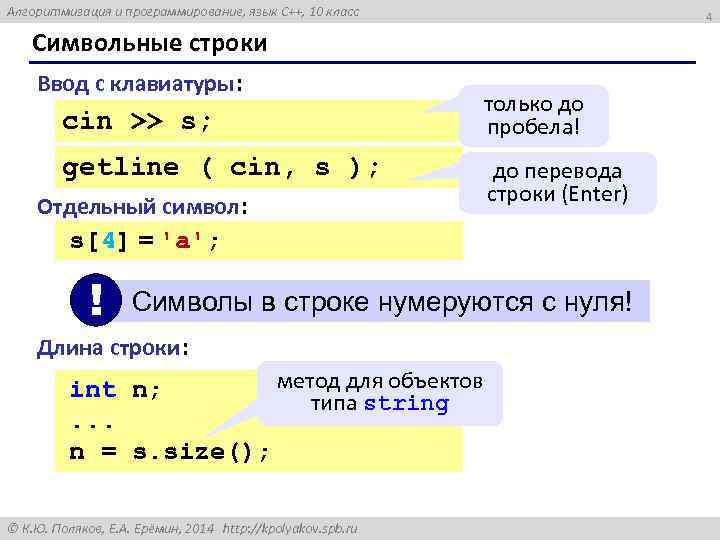The height and width of the screenshot is (540, 720).
Task: Click the copyright text 'К.Ю. Поляков, Е.А. Ерёмин, 2014'
Action: click(x=112, y=529)
